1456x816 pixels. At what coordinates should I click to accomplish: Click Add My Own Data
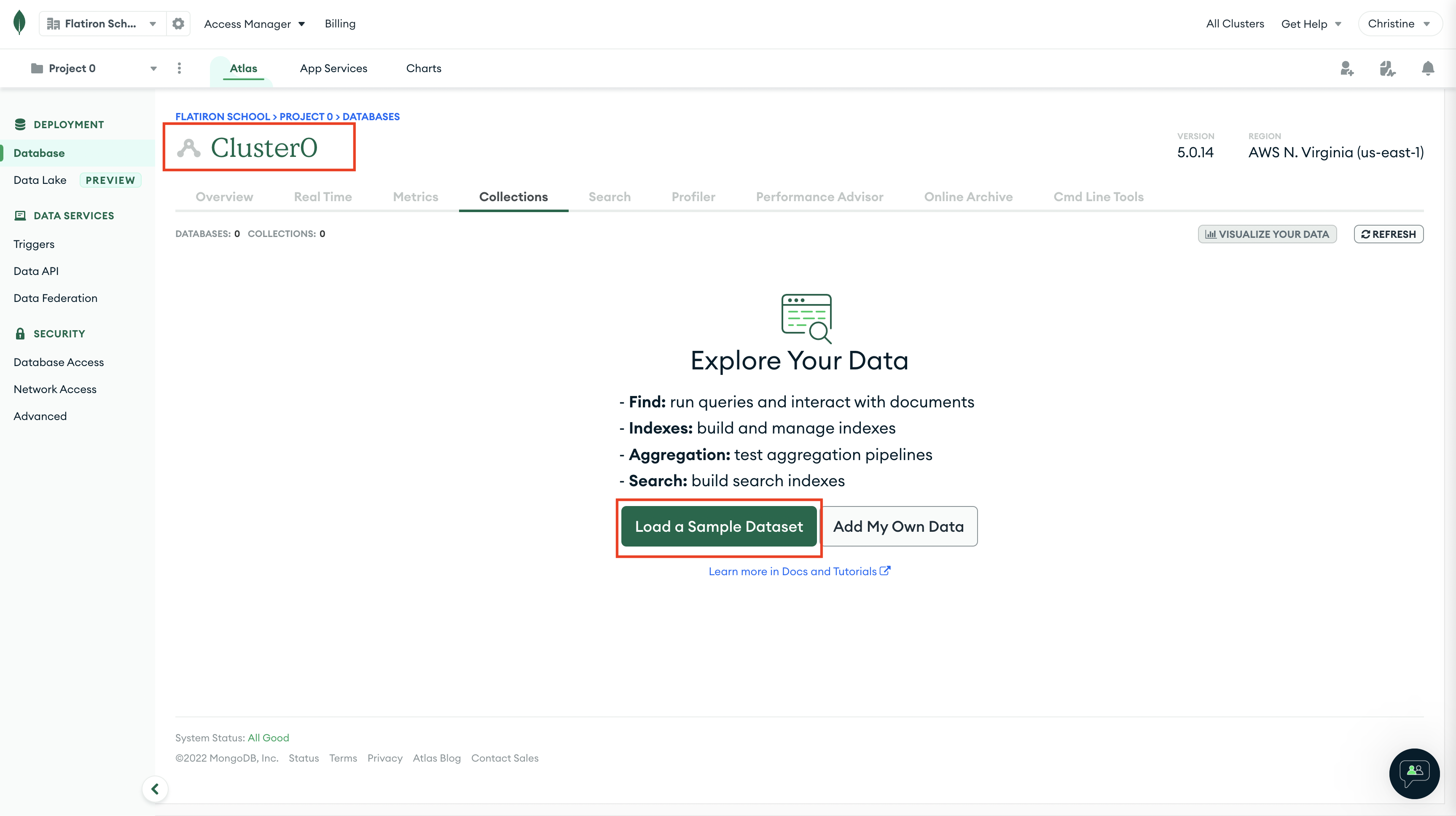[898, 526]
